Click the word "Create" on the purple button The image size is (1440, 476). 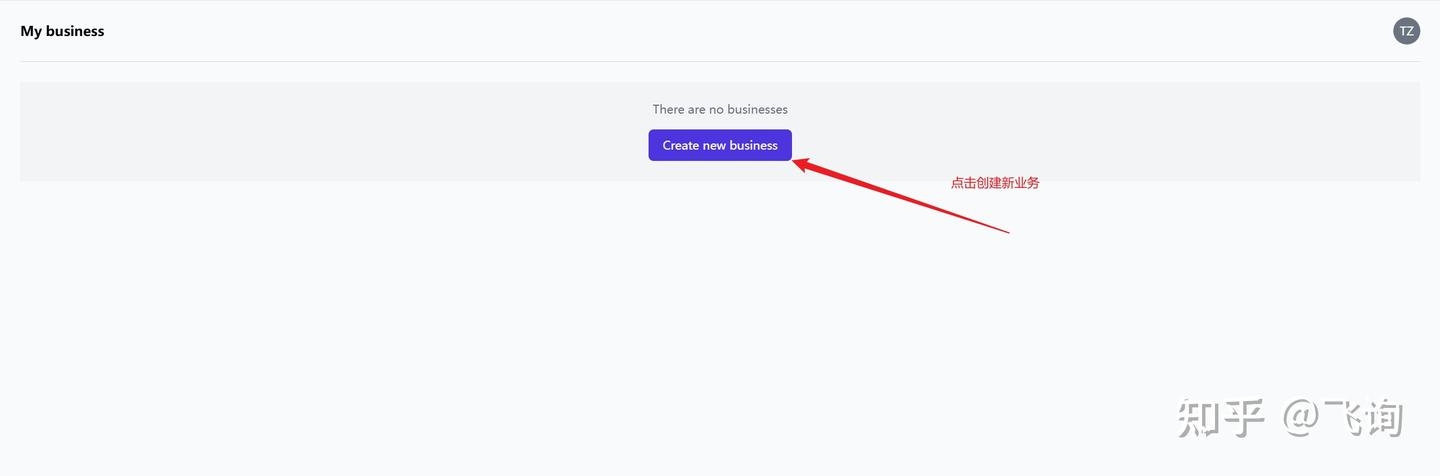tap(680, 145)
